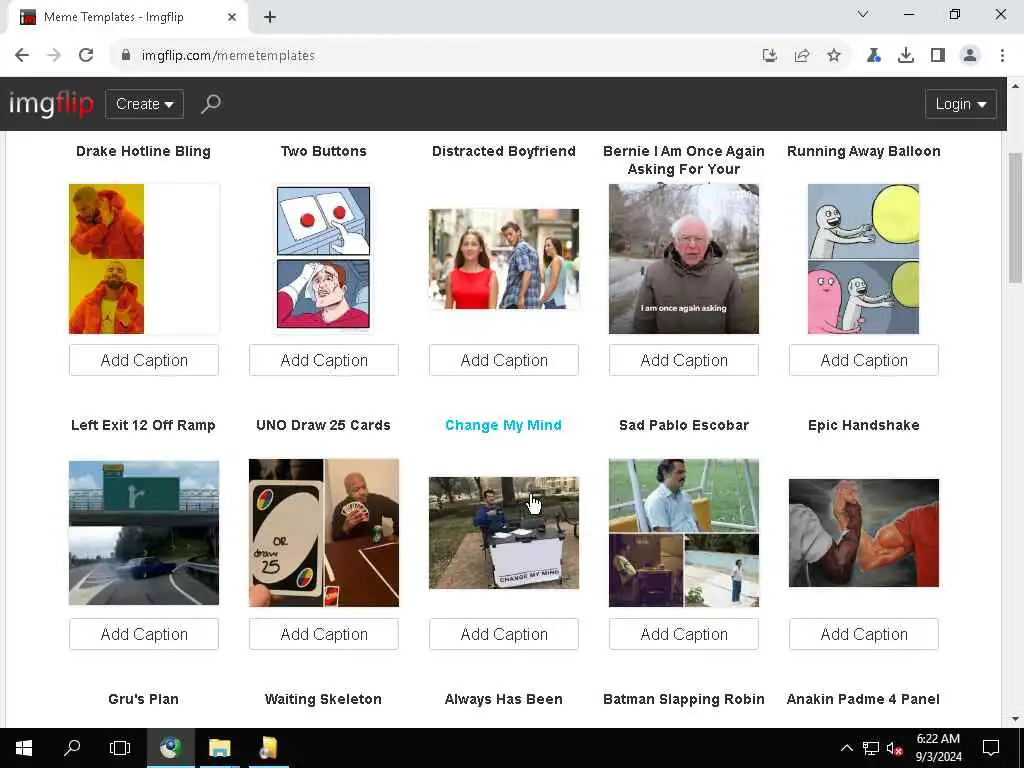Click the Epic Handshake thumbnail

[x=864, y=533]
